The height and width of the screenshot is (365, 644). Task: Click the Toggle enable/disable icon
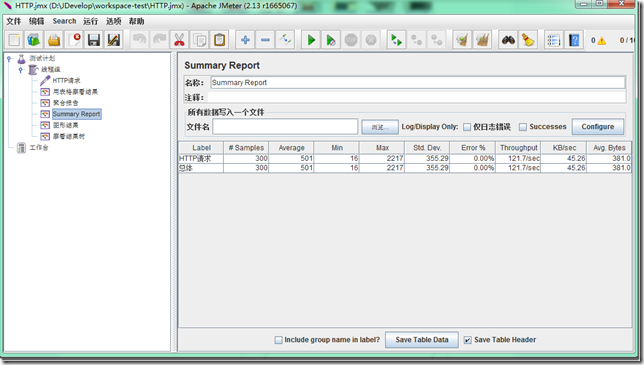[285, 40]
